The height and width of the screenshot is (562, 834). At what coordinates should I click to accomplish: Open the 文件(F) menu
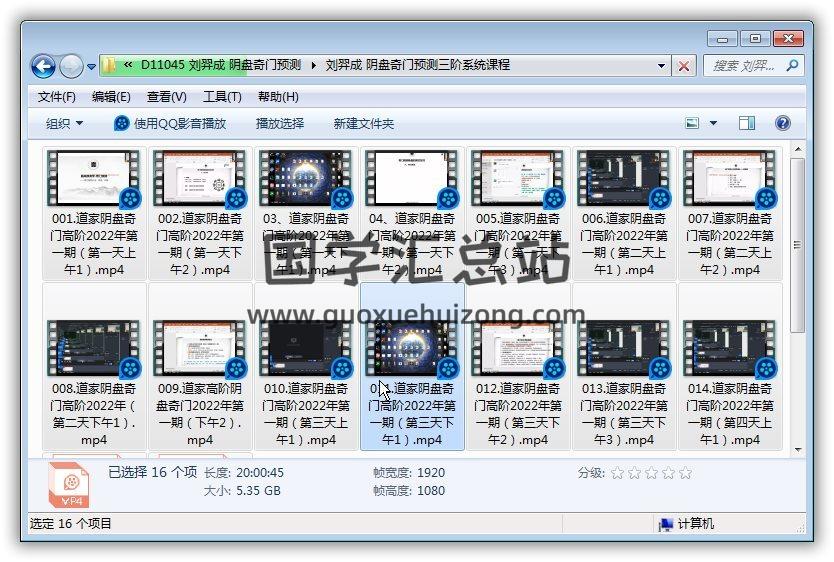tap(56, 97)
